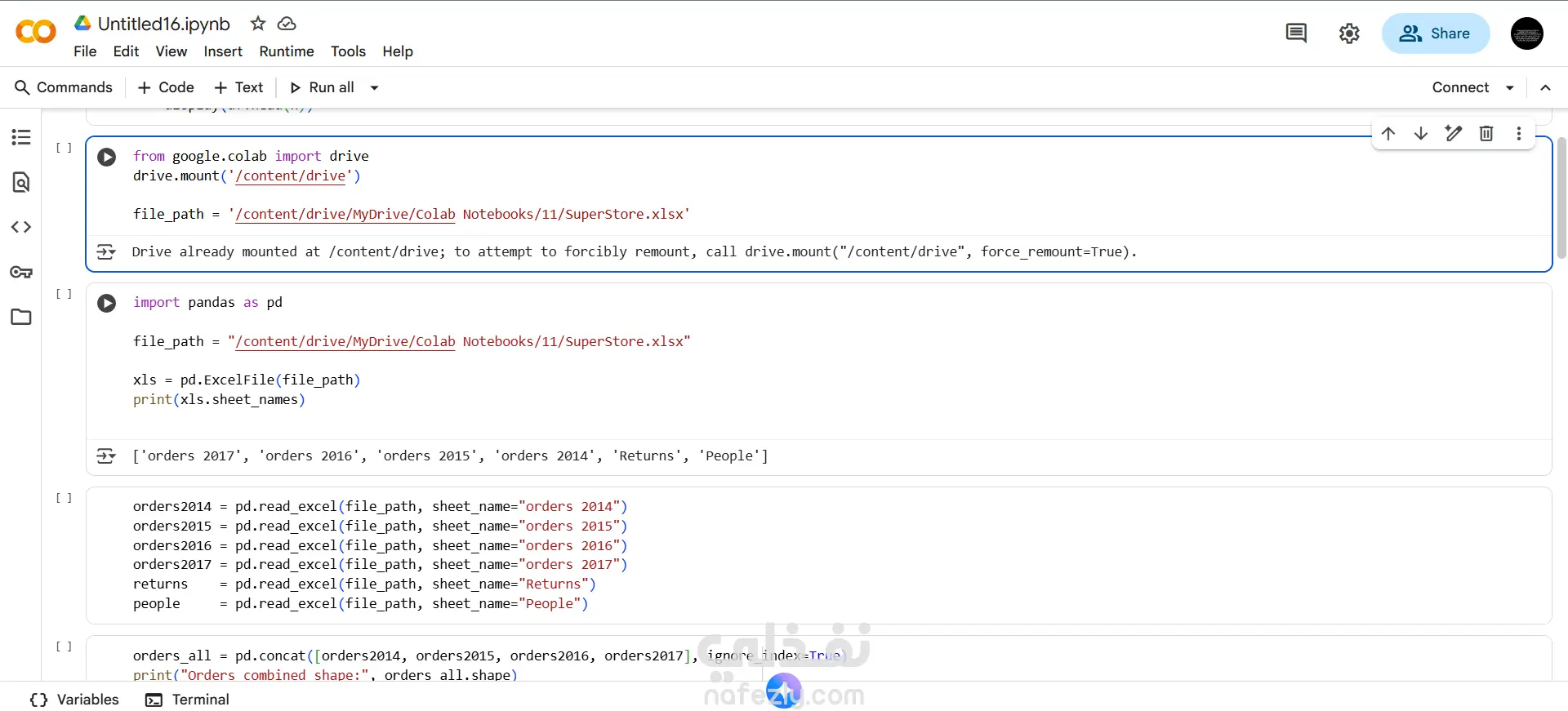
Task: Open the Connect options dropdown arrow
Action: click(x=1510, y=87)
